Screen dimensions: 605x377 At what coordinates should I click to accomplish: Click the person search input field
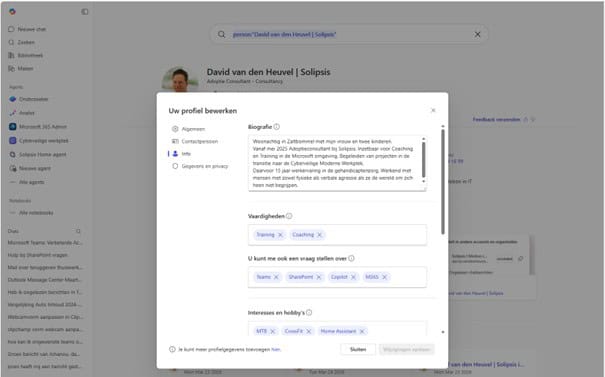point(349,34)
